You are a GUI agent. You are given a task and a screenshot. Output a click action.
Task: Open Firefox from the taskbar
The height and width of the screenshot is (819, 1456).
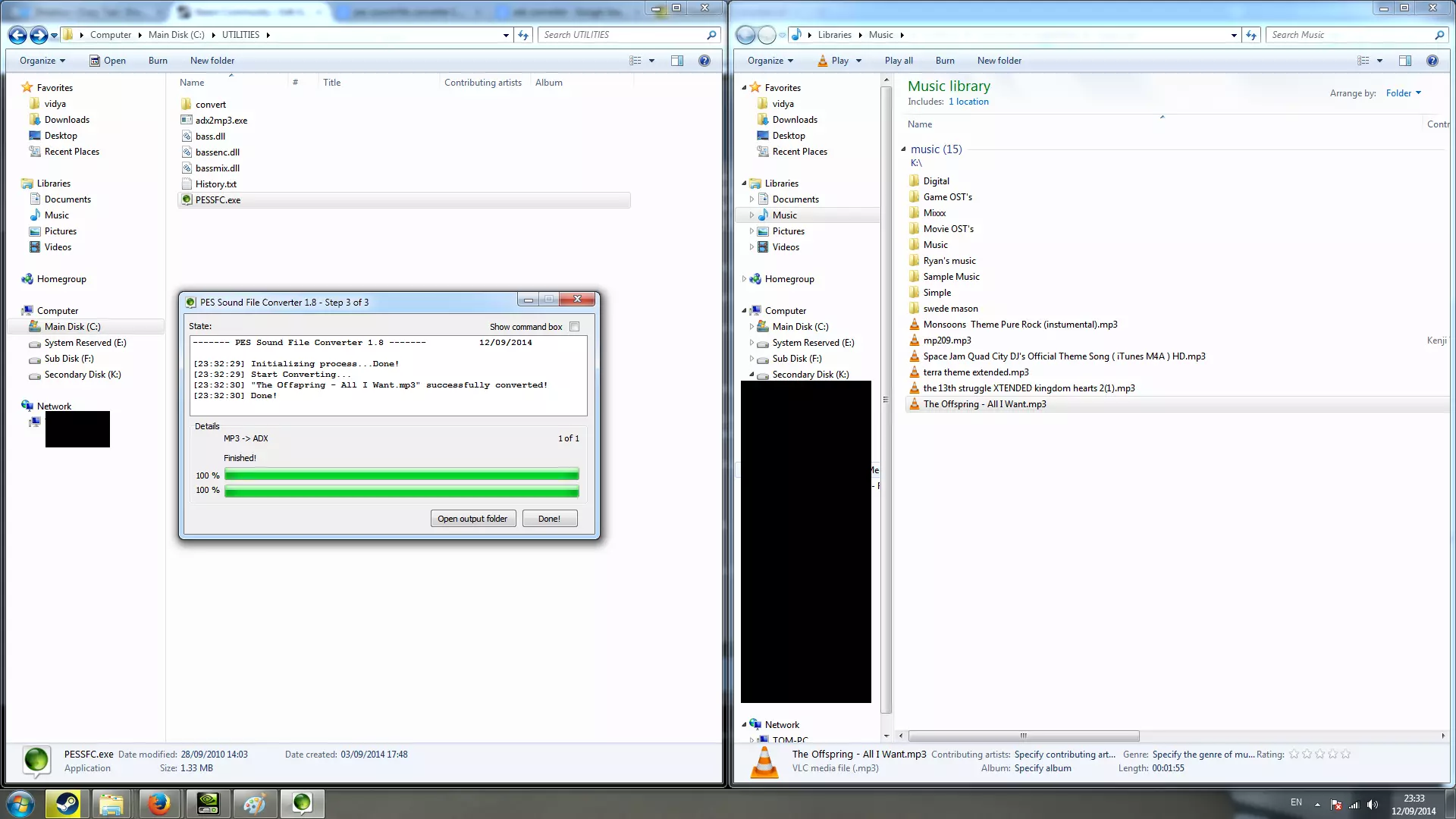click(159, 803)
